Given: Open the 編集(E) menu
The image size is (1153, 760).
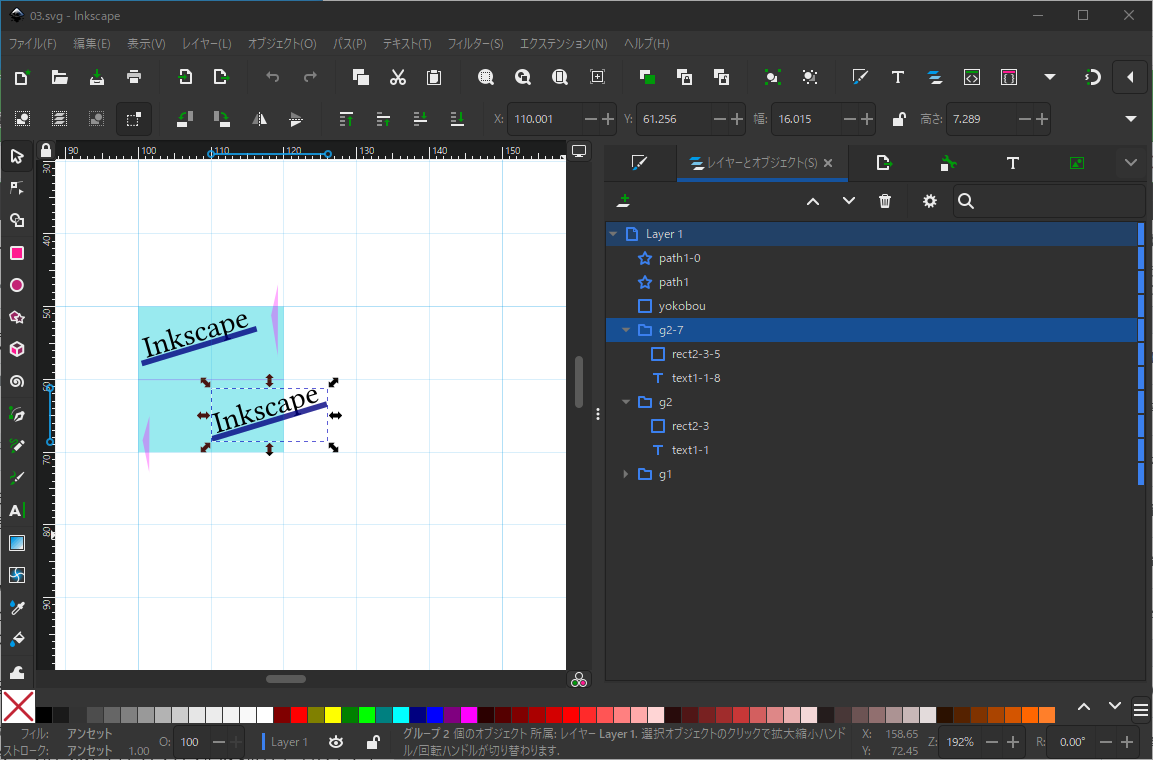Looking at the screenshot, I should point(92,44).
